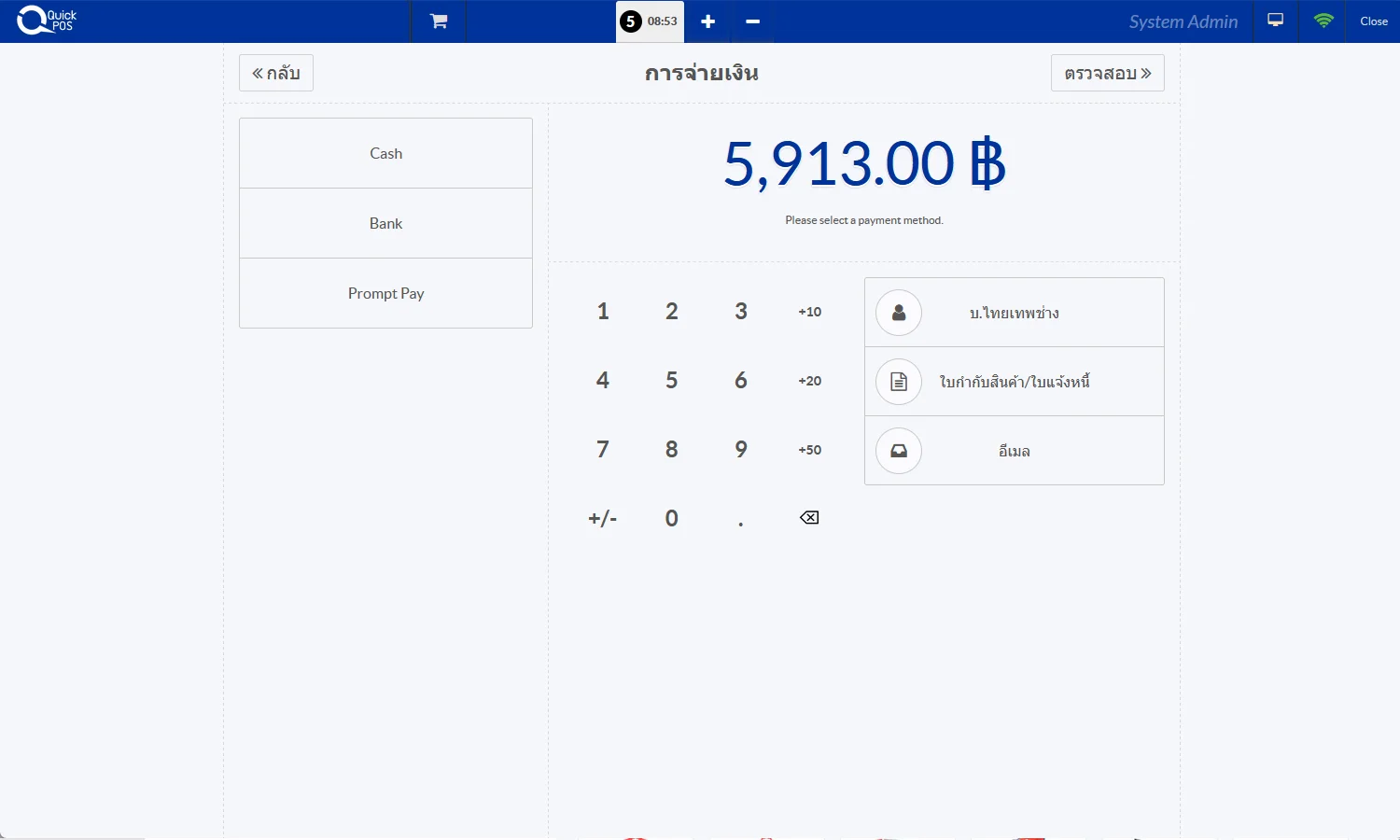Open the Quick POS logo
The width and height of the screenshot is (1400, 840).
click(x=47, y=21)
